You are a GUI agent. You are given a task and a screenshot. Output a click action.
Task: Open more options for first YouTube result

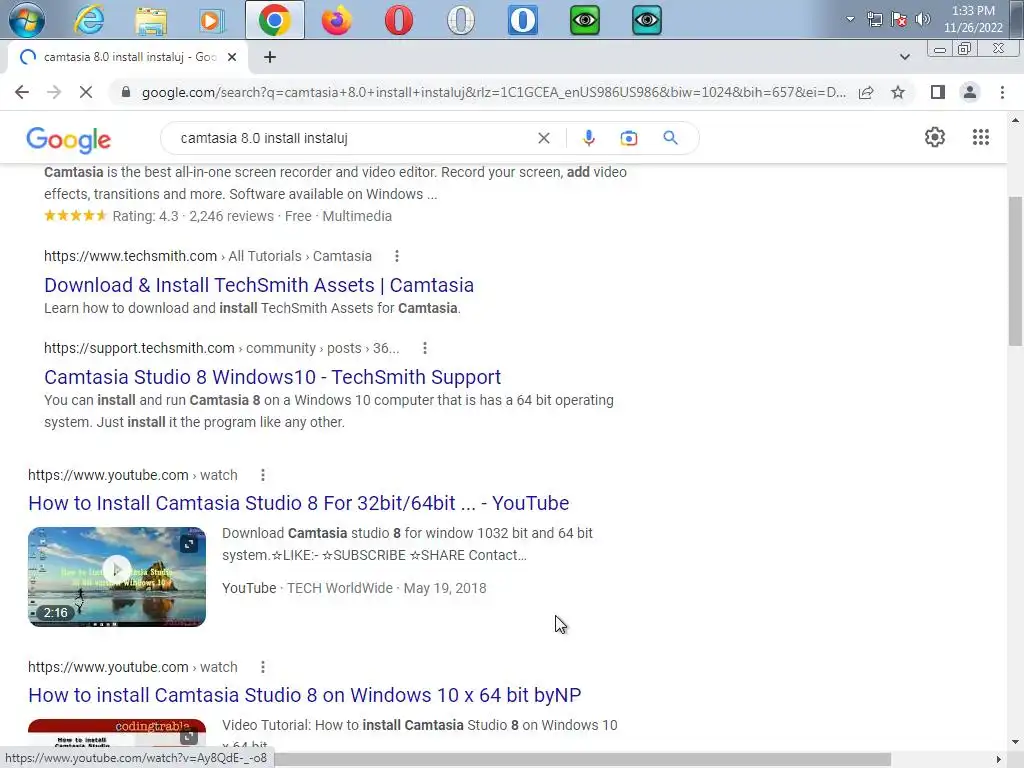point(263,475)
